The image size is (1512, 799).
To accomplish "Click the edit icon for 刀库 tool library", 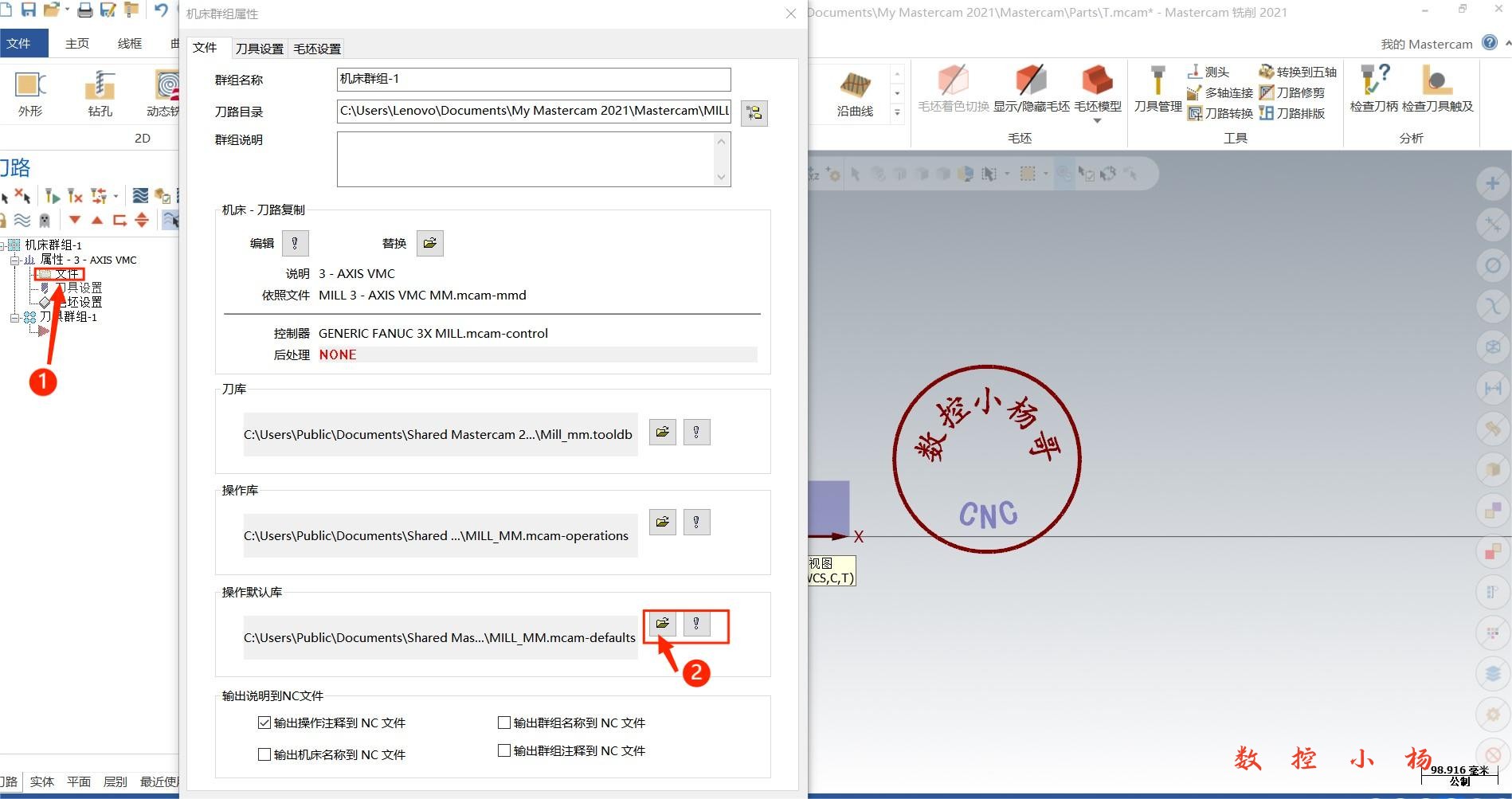I will [696, 432].
